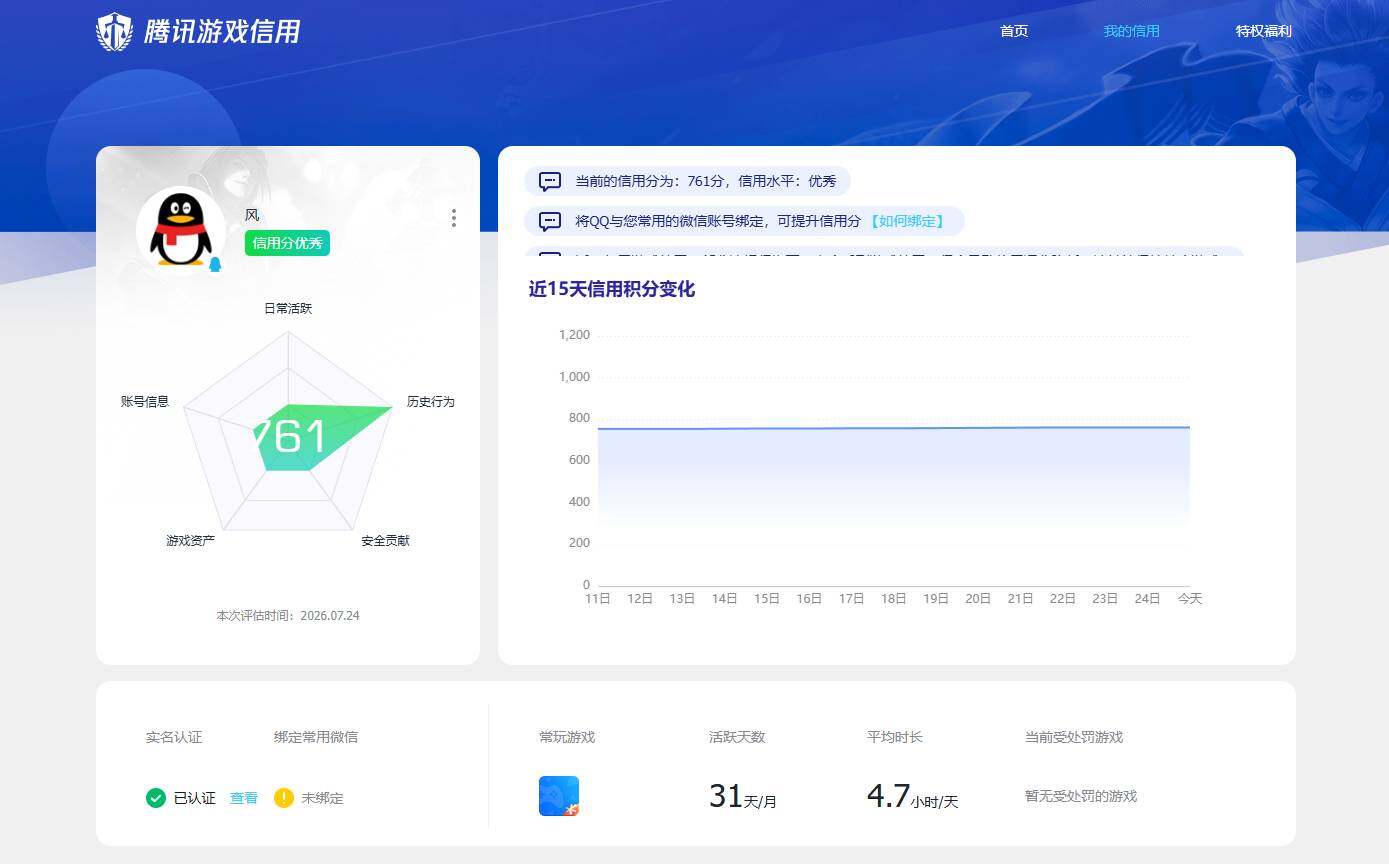Click the 实名认证 label
The width and height of the screenshot is (1389, 864).
tap(174, 737)
